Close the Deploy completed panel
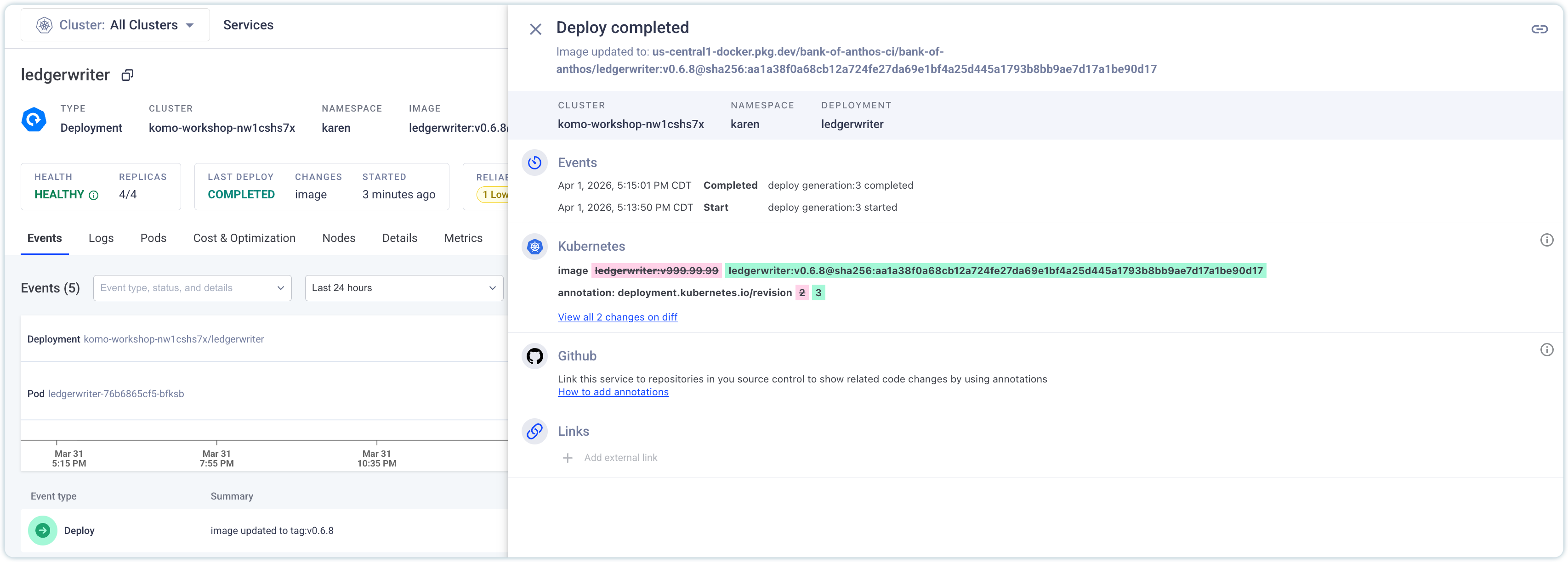The image size is (1568, 562). coord(535,29)
